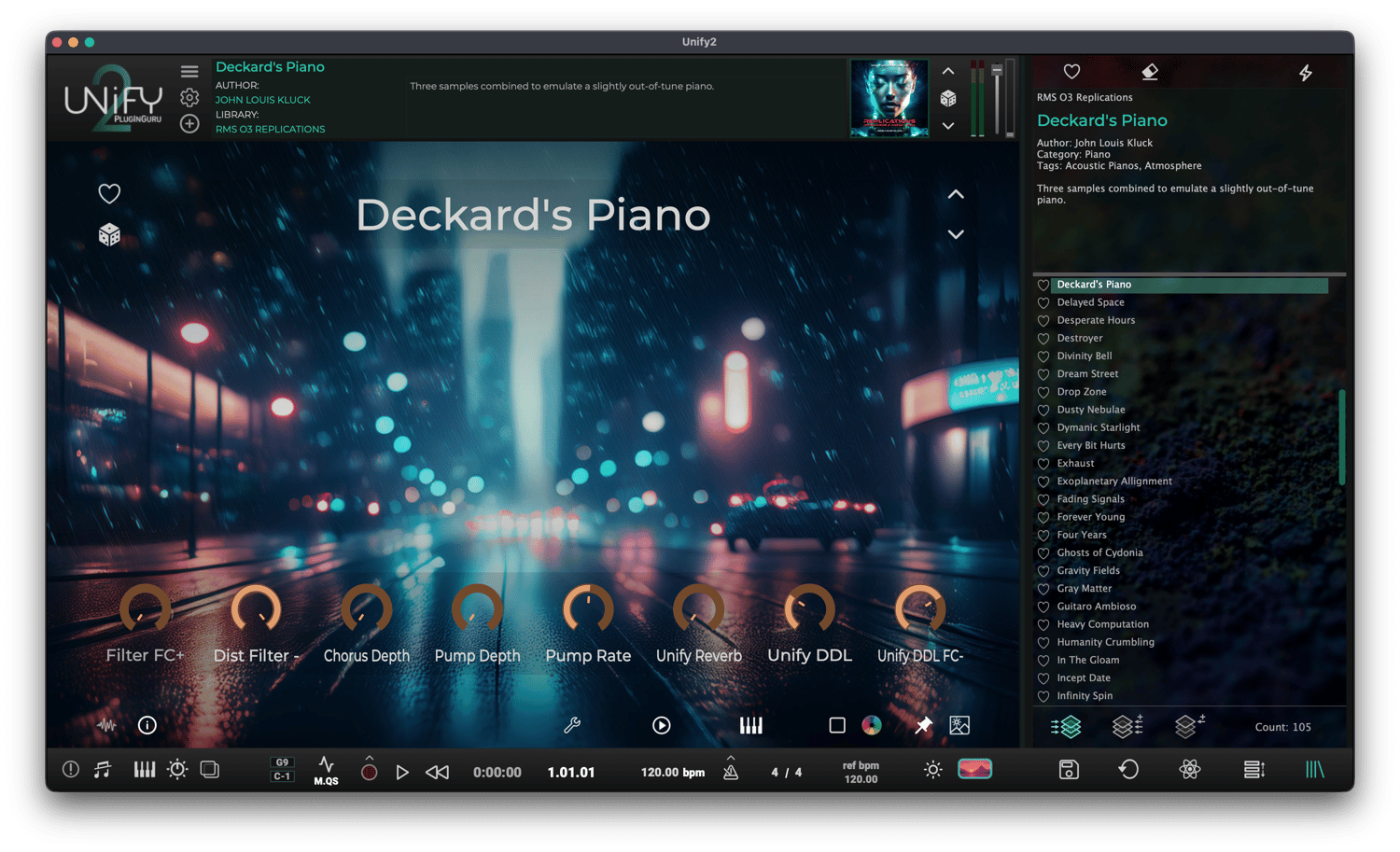This screenshot has height=852, width=1400.
Task: Click the keyboard icon left of the empty square icon
Action: pyautogui.click(x=750, y=725)
